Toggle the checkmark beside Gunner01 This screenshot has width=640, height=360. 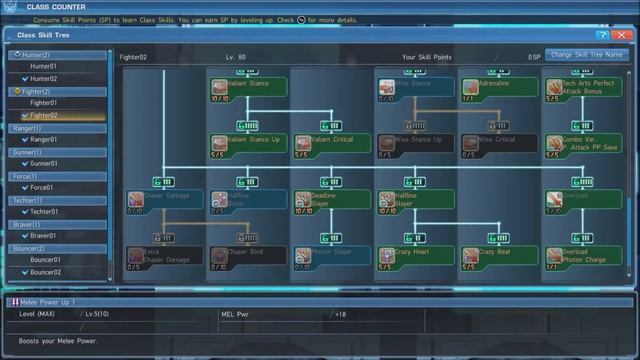[25, 163]
